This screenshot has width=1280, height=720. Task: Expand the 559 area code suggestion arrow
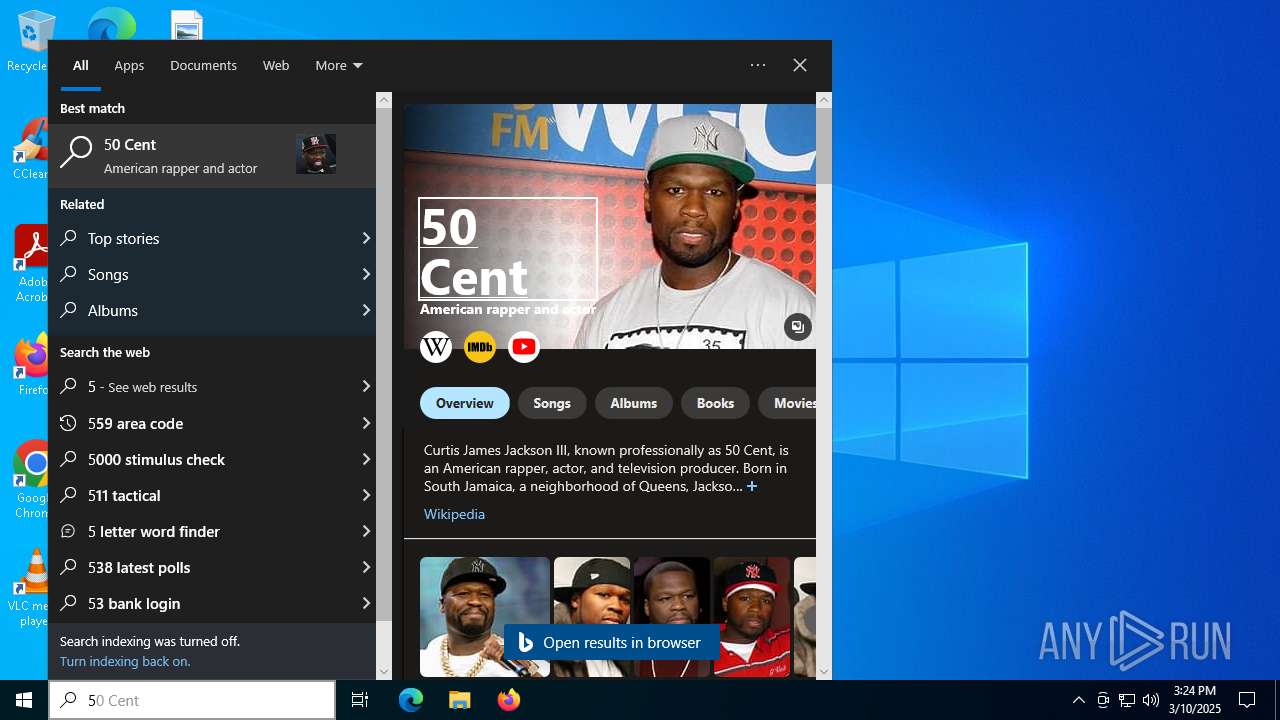click(366, 423)
